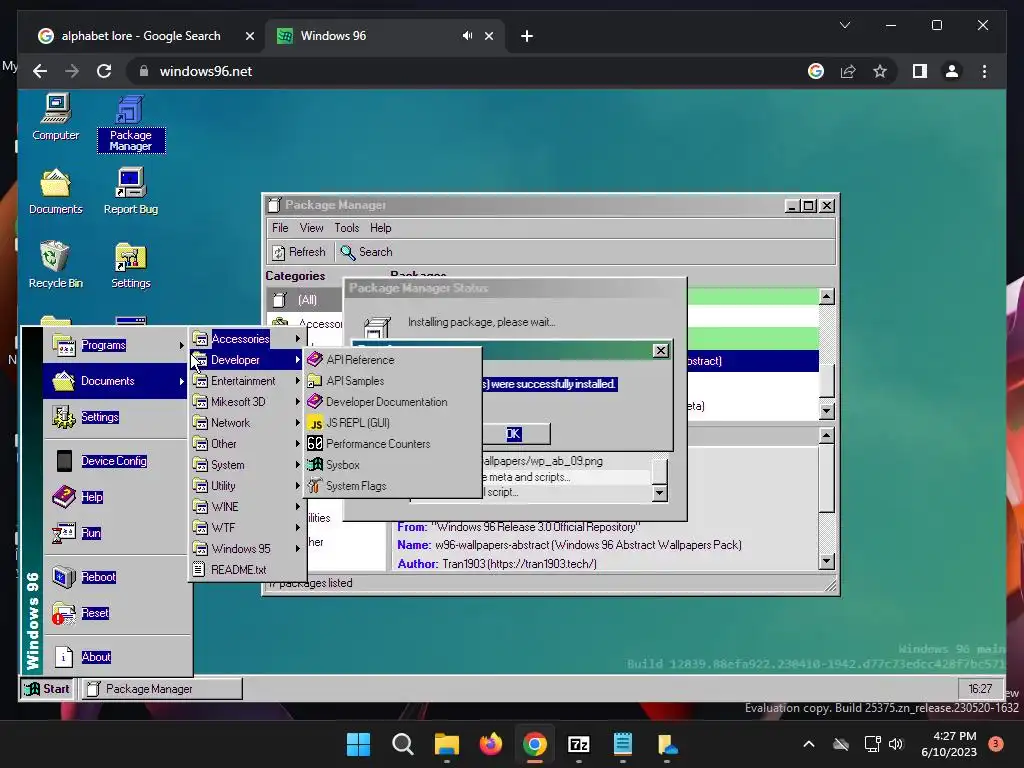Select the Package Manager desktop icon
This screenshot has width=1024, height=768.
pos(131,124)
